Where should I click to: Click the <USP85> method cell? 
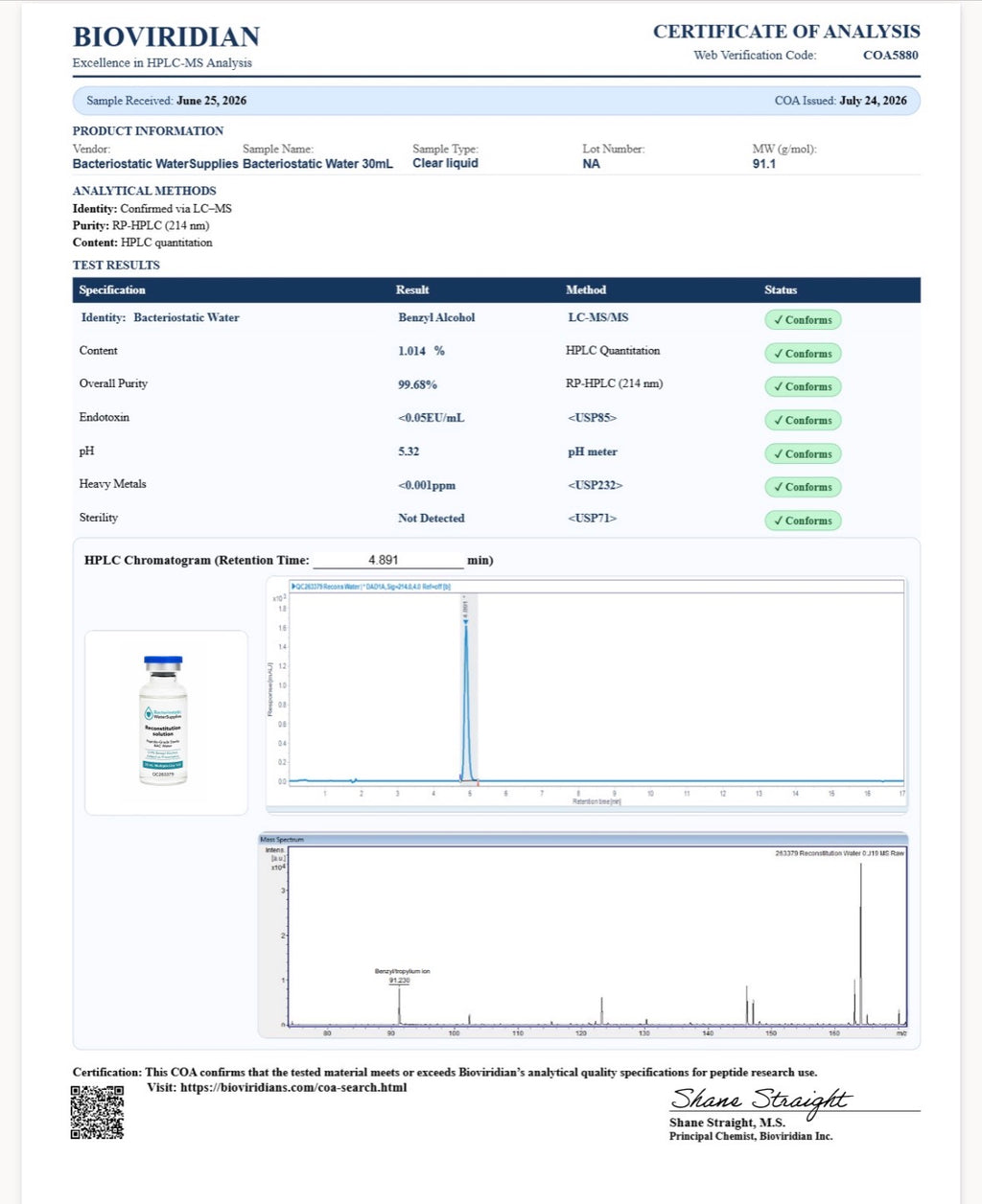592,418
